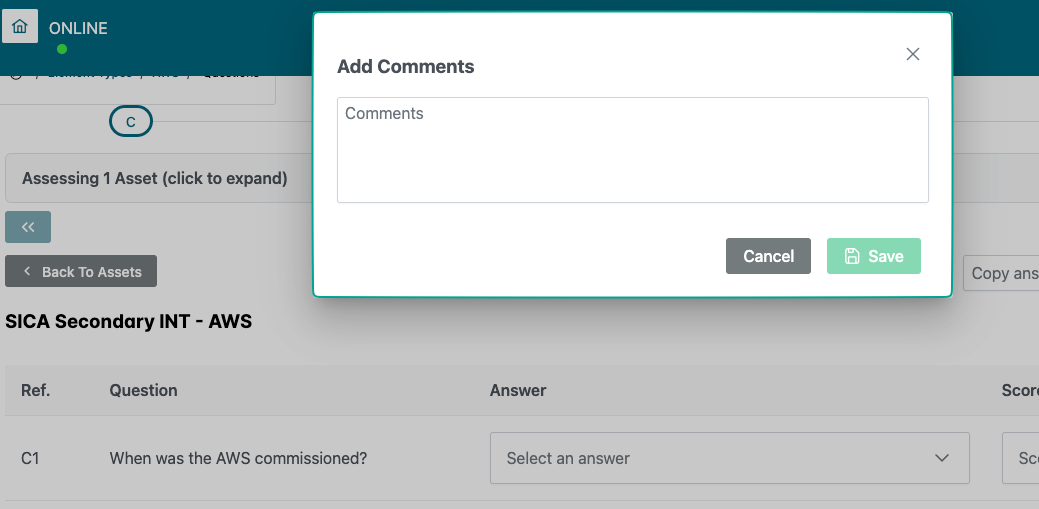Image resolution: width=1039 pixels, height=509 pixels.
Task: Collapse sidebar using double-chevron button
Action: (28, 227)
